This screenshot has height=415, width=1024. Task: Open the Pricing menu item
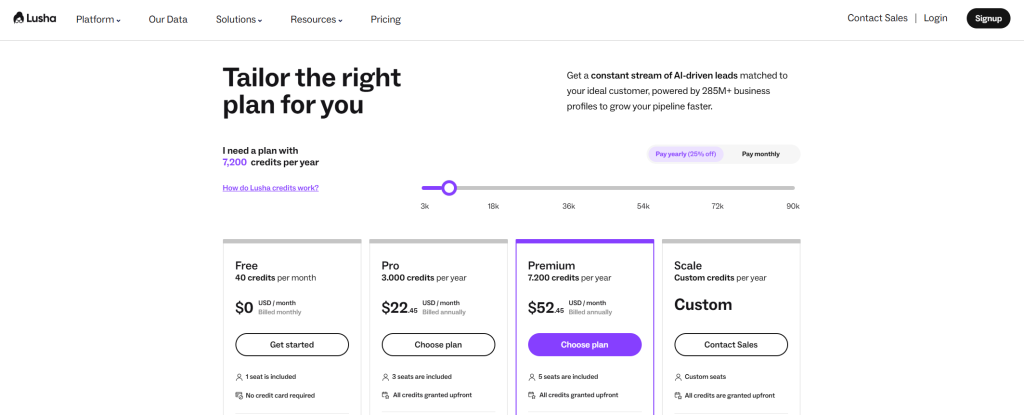point(385,19)
